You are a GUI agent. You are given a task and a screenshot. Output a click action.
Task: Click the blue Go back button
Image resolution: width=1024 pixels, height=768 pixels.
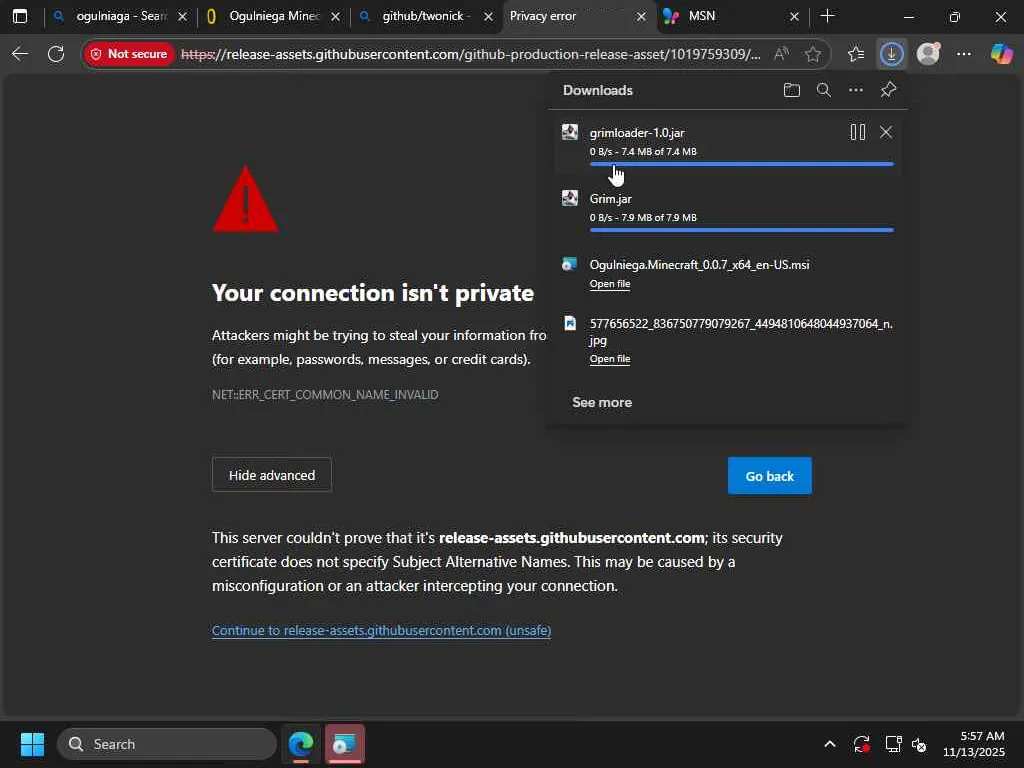click(770, 476)
